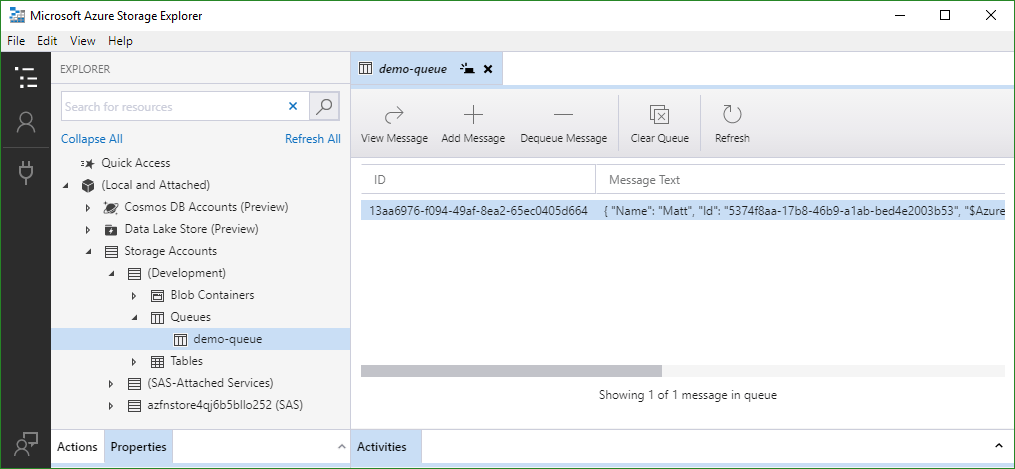Click the Refresh toolbar icon

(732, 115)
